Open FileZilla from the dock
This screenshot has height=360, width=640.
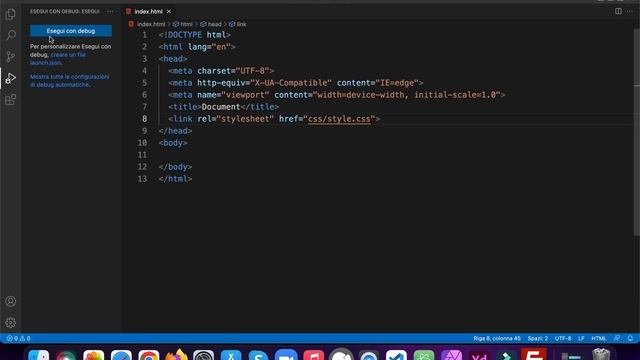point(533,354)
